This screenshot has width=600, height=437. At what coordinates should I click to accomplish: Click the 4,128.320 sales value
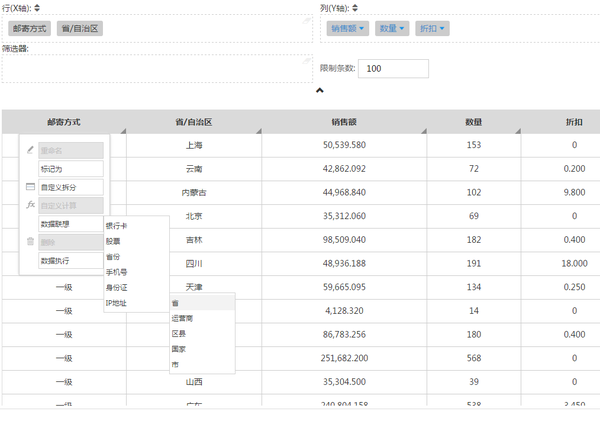click(344, 311)
